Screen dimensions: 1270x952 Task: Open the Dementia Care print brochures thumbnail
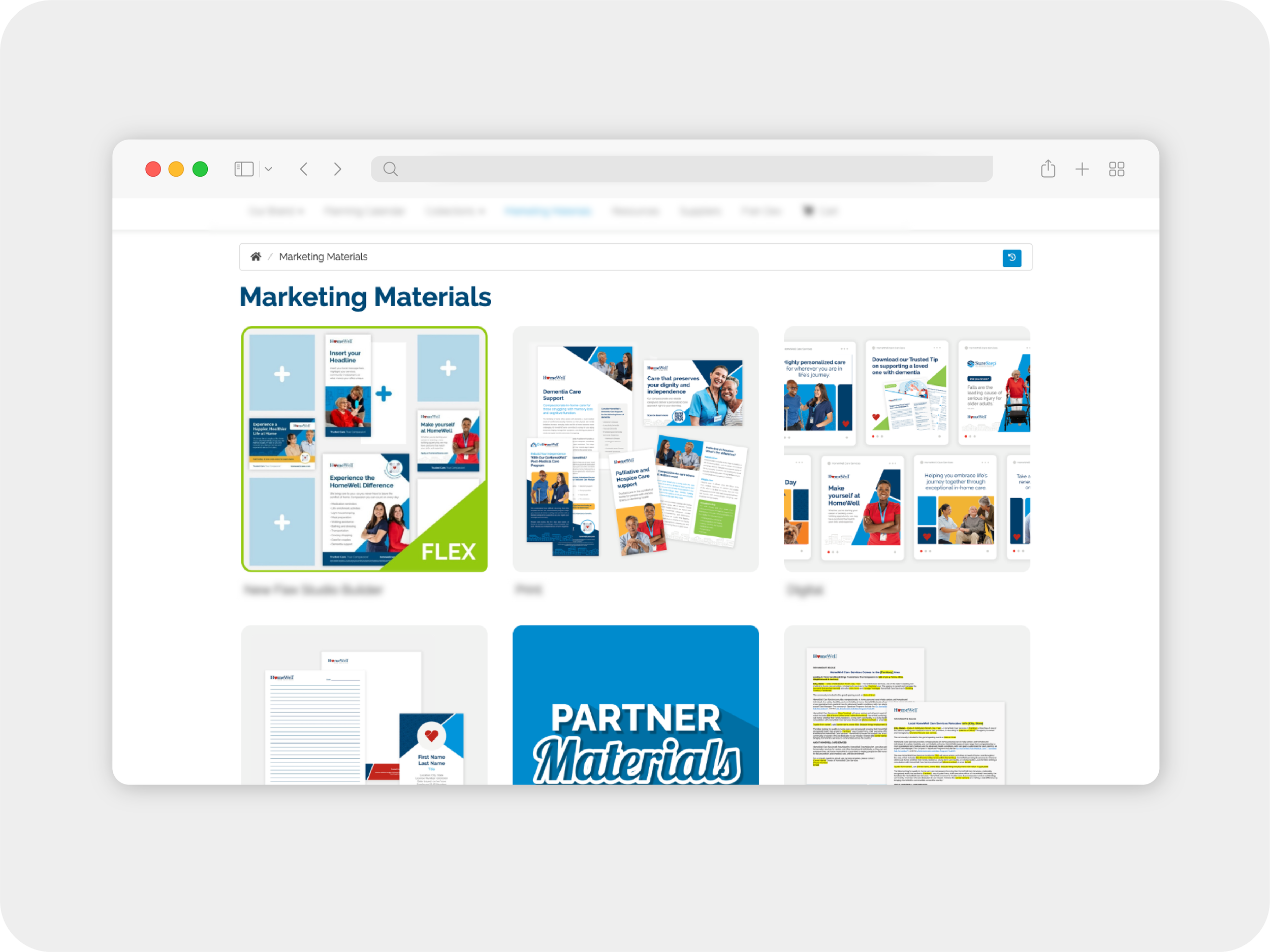point(636,449)
